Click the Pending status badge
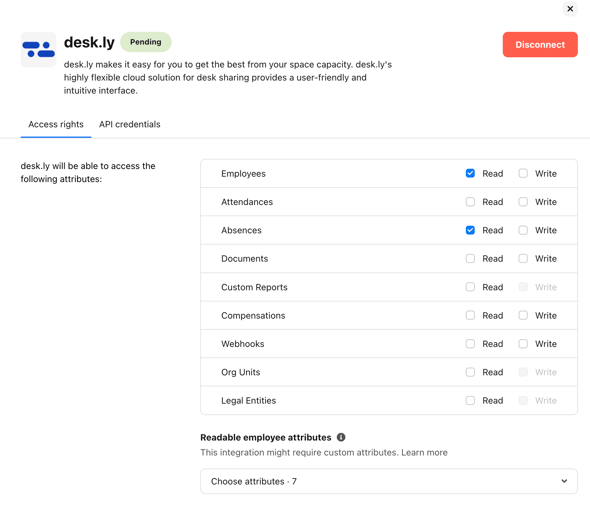This screenshot has width=590, height=508. pyautogui.click(x=146, y=42)
